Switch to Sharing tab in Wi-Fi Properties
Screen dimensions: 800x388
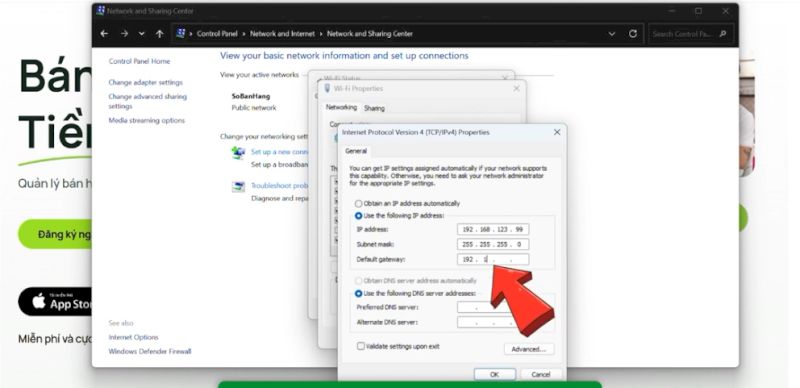tap(374, 108)
